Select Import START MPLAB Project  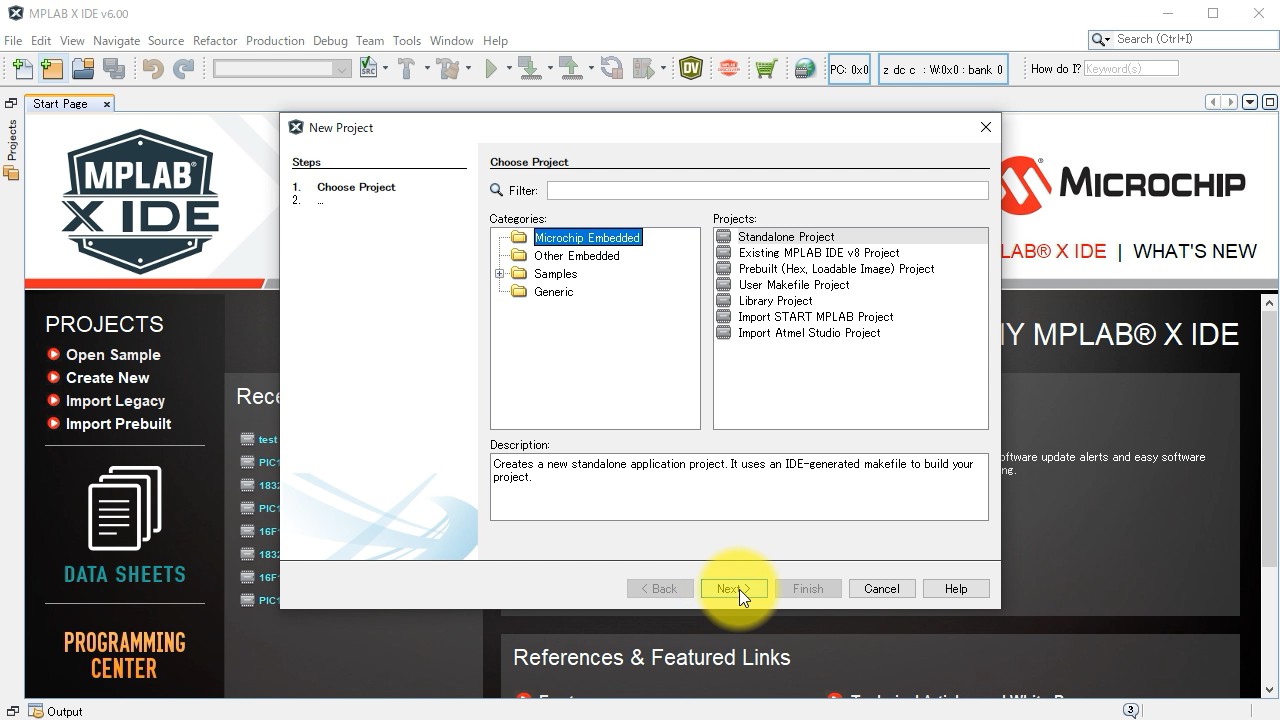[x=815, y=317]
